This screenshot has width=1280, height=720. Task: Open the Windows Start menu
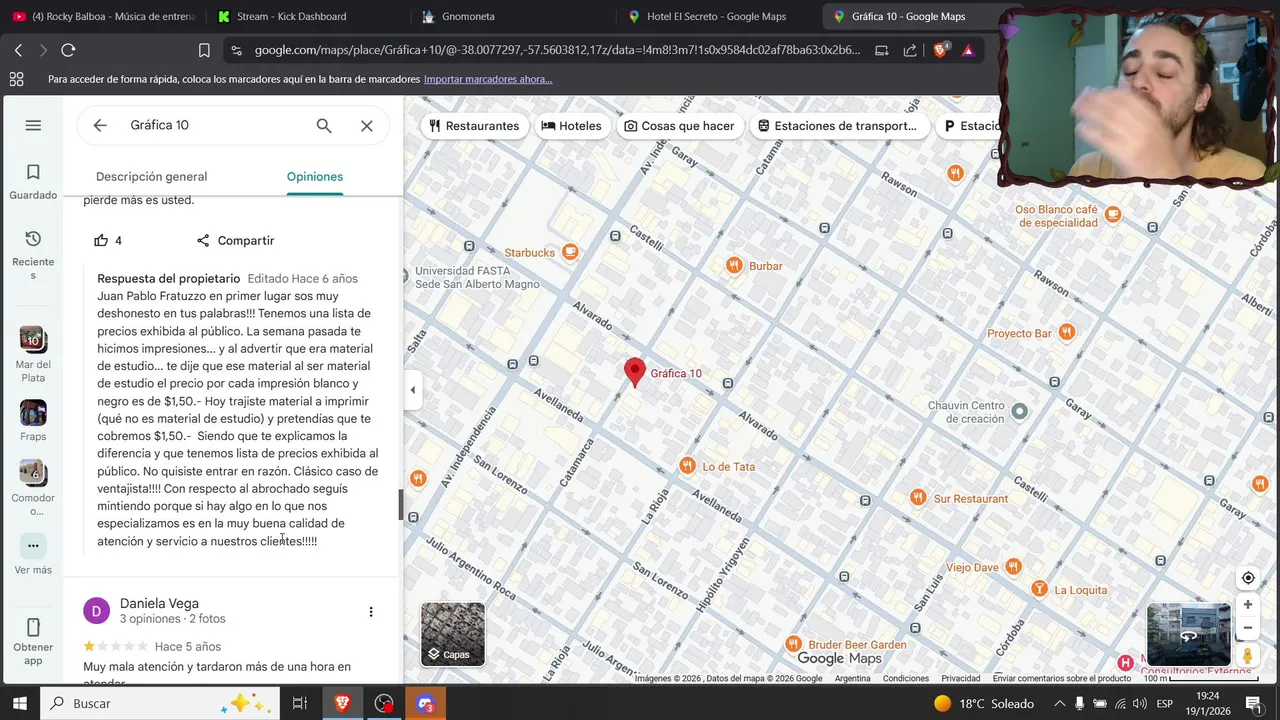click(x=19, y=703)
